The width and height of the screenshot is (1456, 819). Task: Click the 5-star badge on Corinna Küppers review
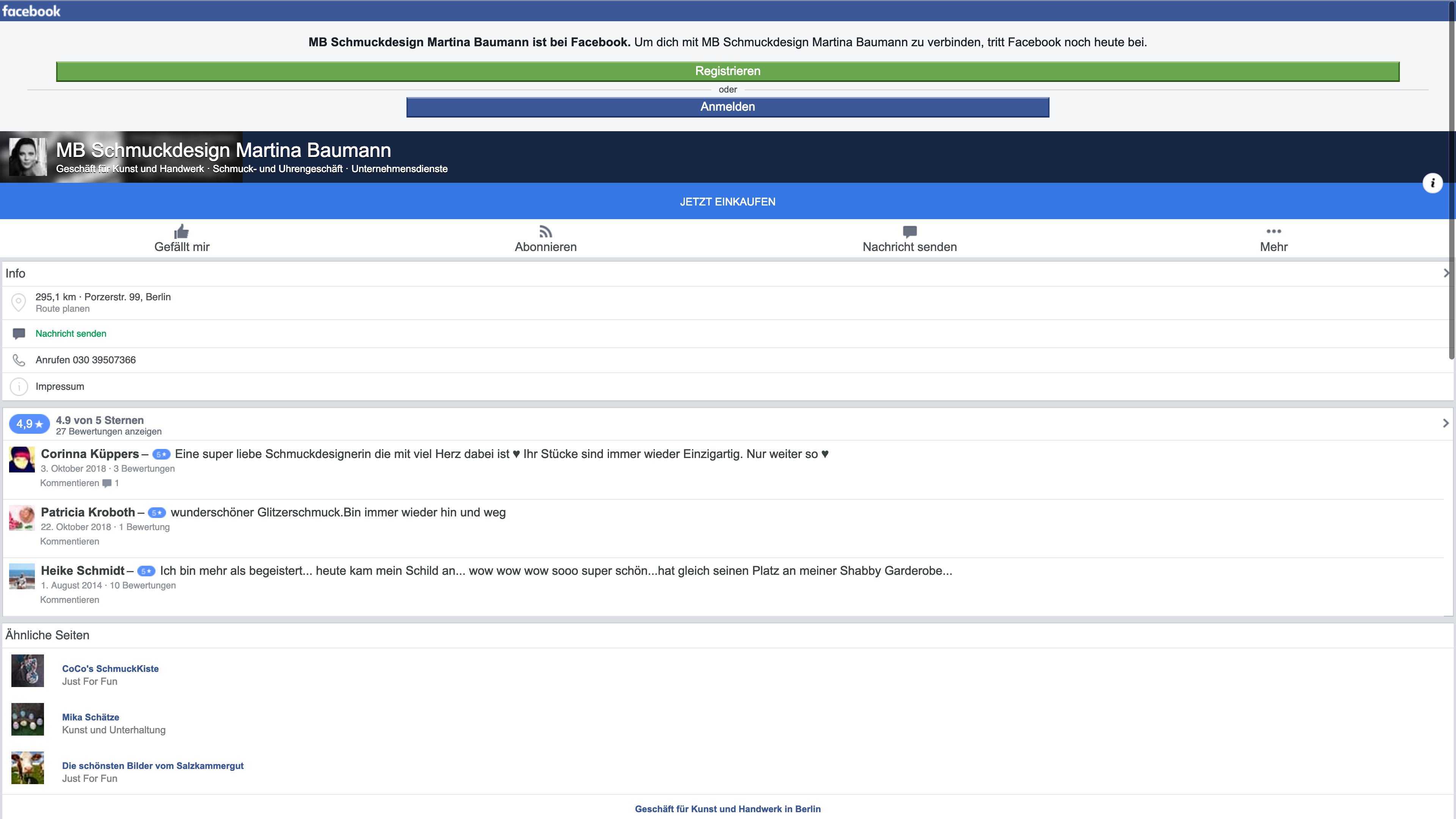162,455
